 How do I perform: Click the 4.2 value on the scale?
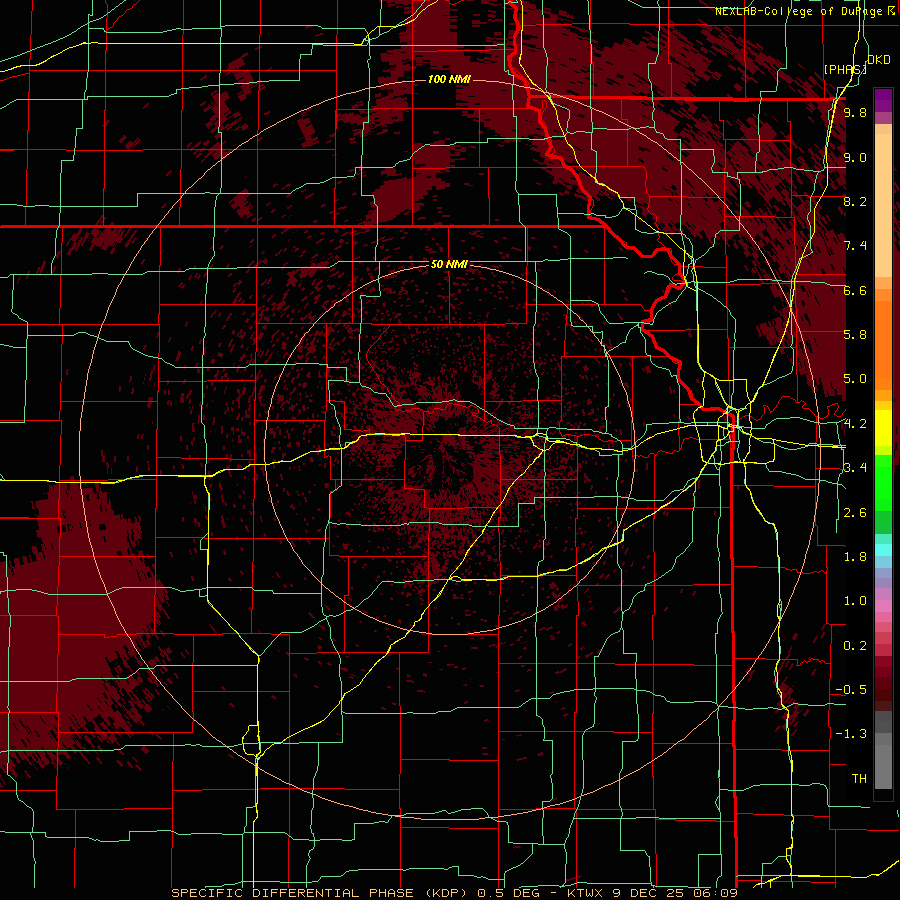[x=855, y=424]
